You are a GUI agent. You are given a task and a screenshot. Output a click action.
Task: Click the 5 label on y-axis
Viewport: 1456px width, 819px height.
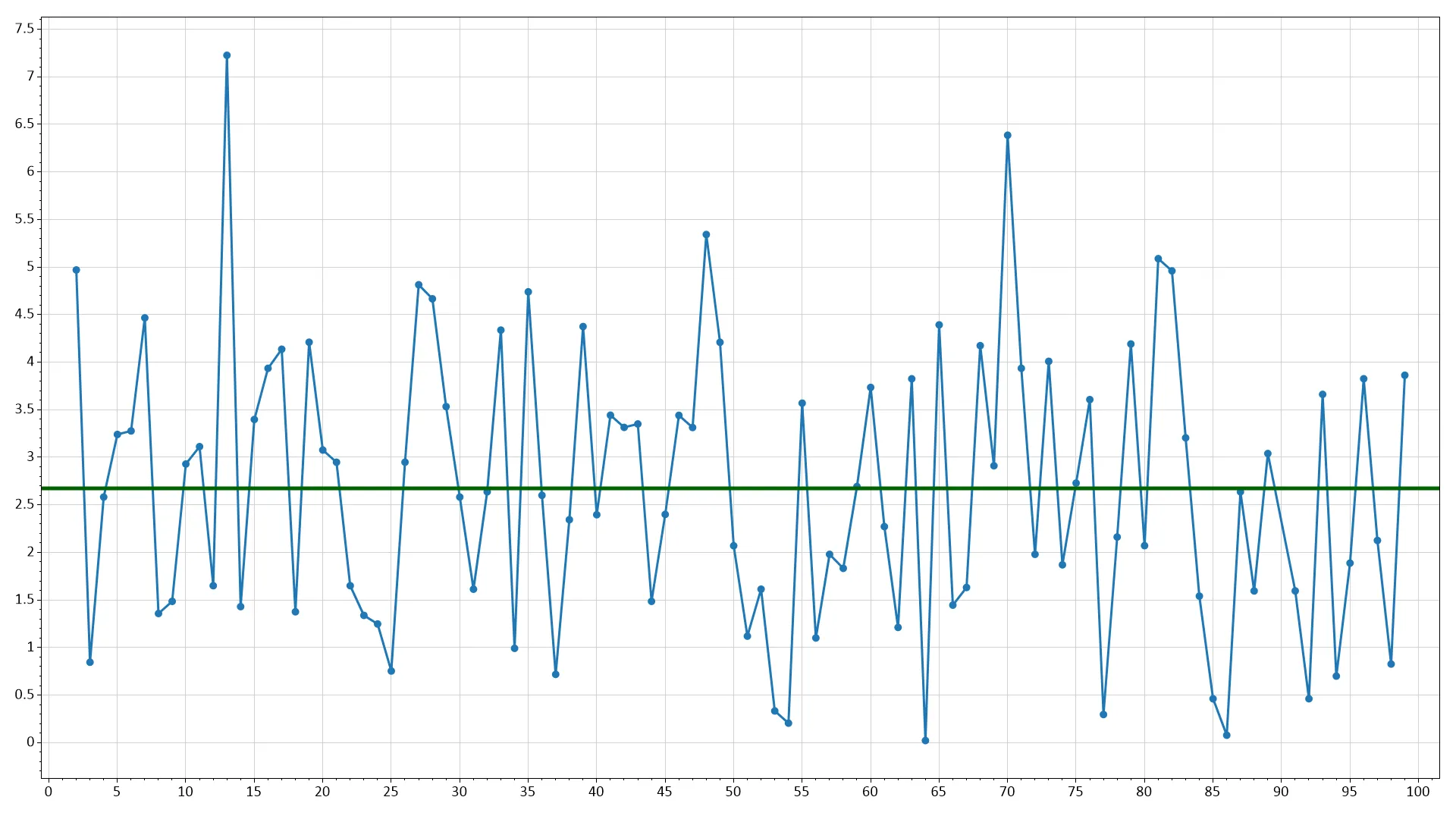[x=30, y=266]
